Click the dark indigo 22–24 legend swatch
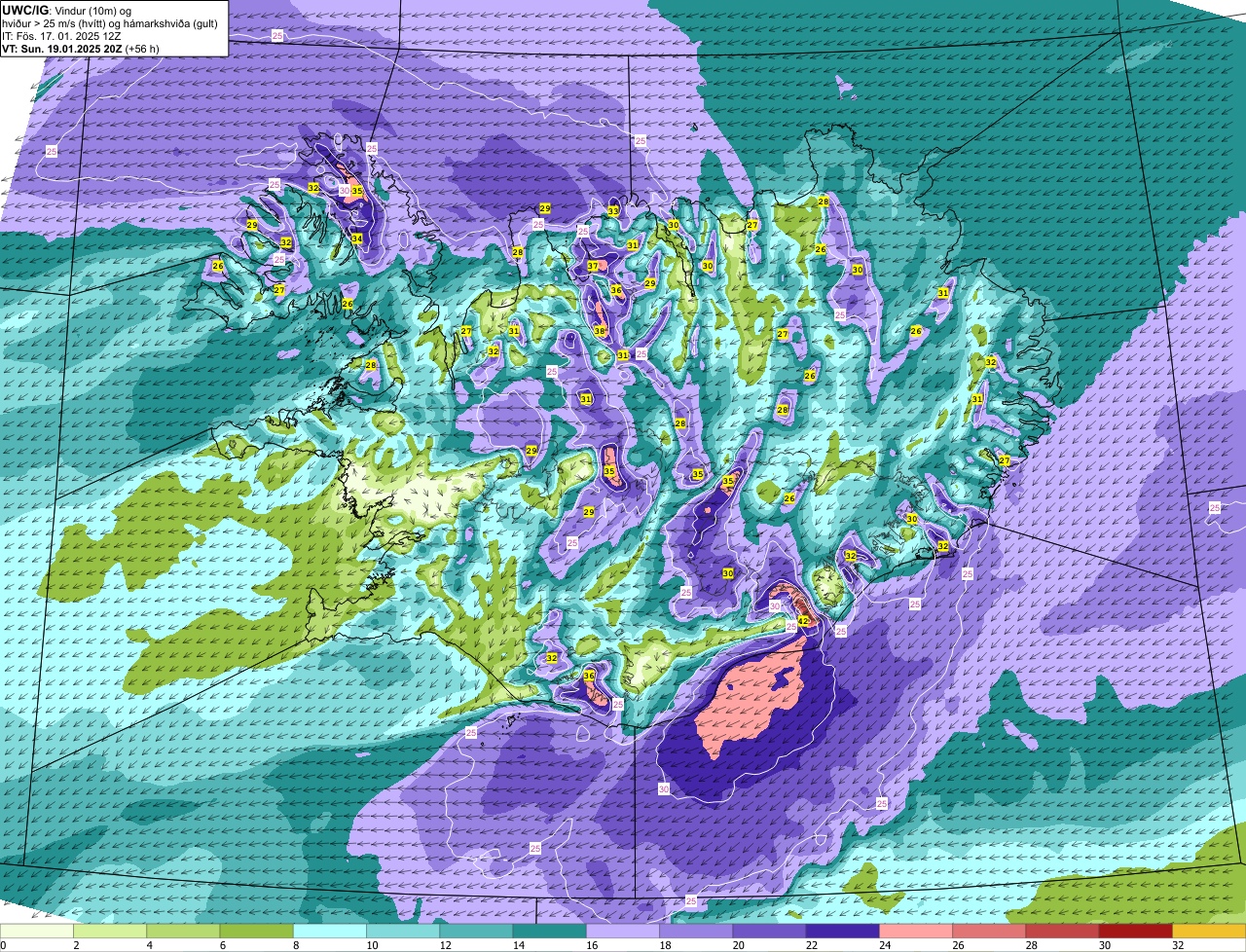The height and width of the screenshot is (952, 1246). click(843, 931)
